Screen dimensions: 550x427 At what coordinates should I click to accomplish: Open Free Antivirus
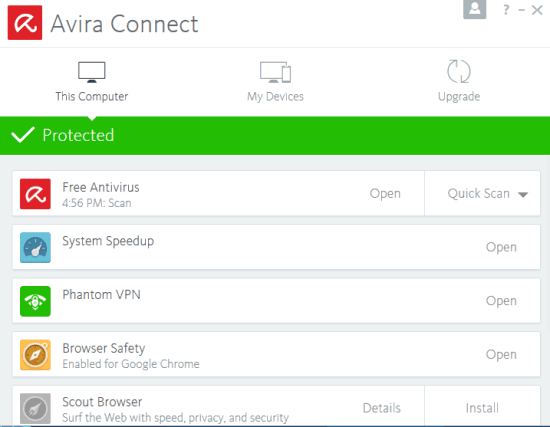[x=385, y=194]
